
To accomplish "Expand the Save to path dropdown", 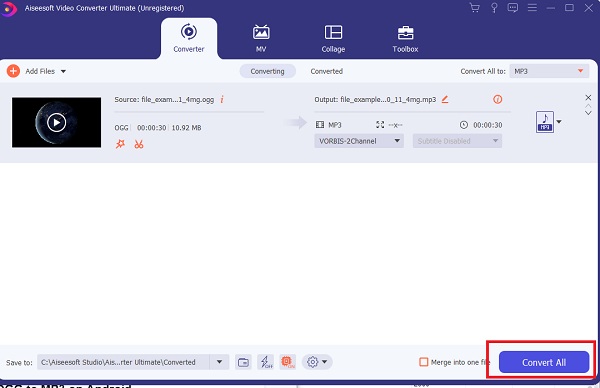I will pyautogui.click(x=219, y=362).
